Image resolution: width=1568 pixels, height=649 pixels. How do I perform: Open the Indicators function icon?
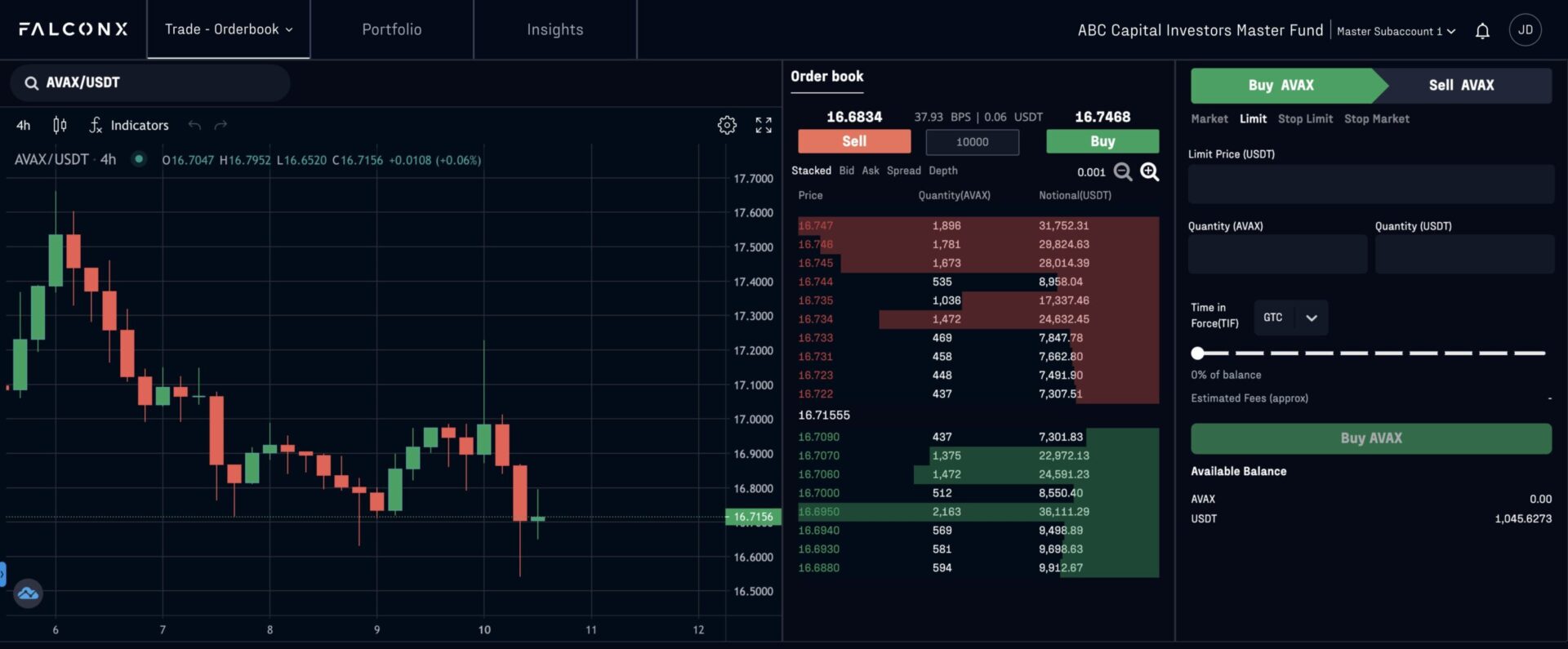[x=96, y=125]
